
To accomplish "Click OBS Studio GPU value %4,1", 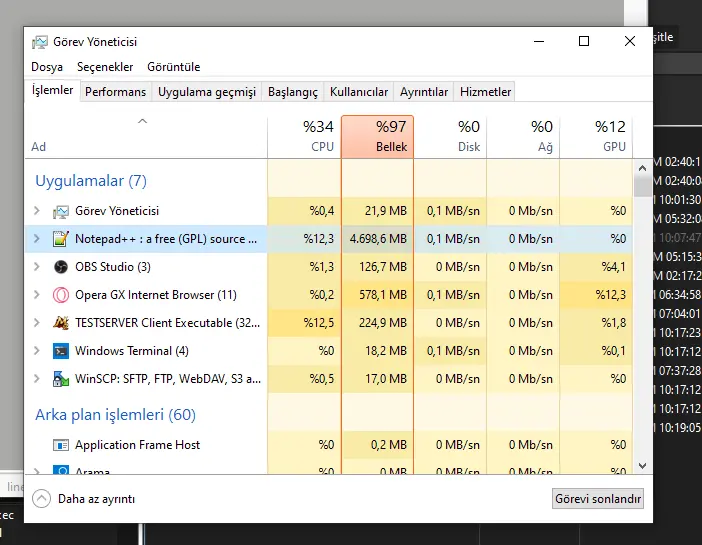I will 614,267.
